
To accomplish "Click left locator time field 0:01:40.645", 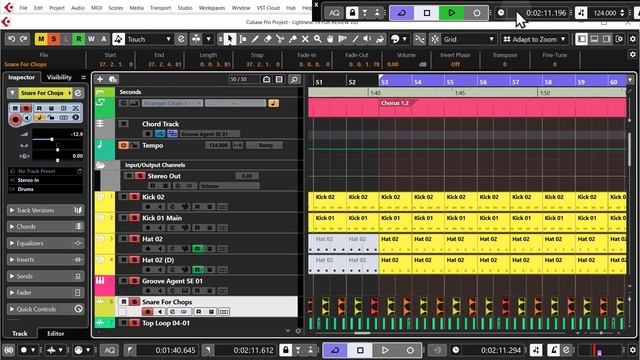I will 175,350.
